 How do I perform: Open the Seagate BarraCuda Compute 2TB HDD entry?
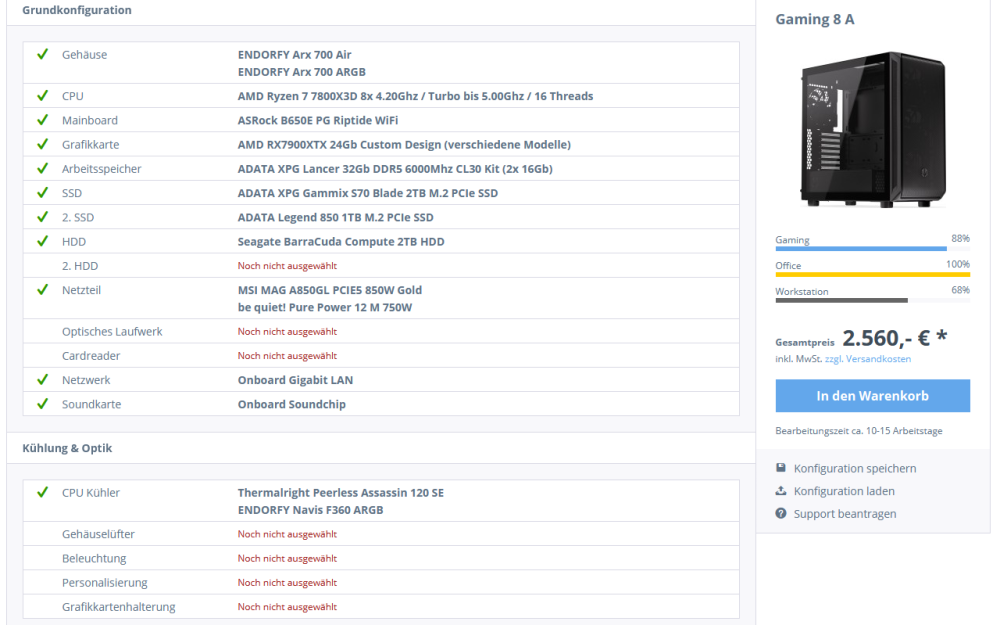coord(341,241)
